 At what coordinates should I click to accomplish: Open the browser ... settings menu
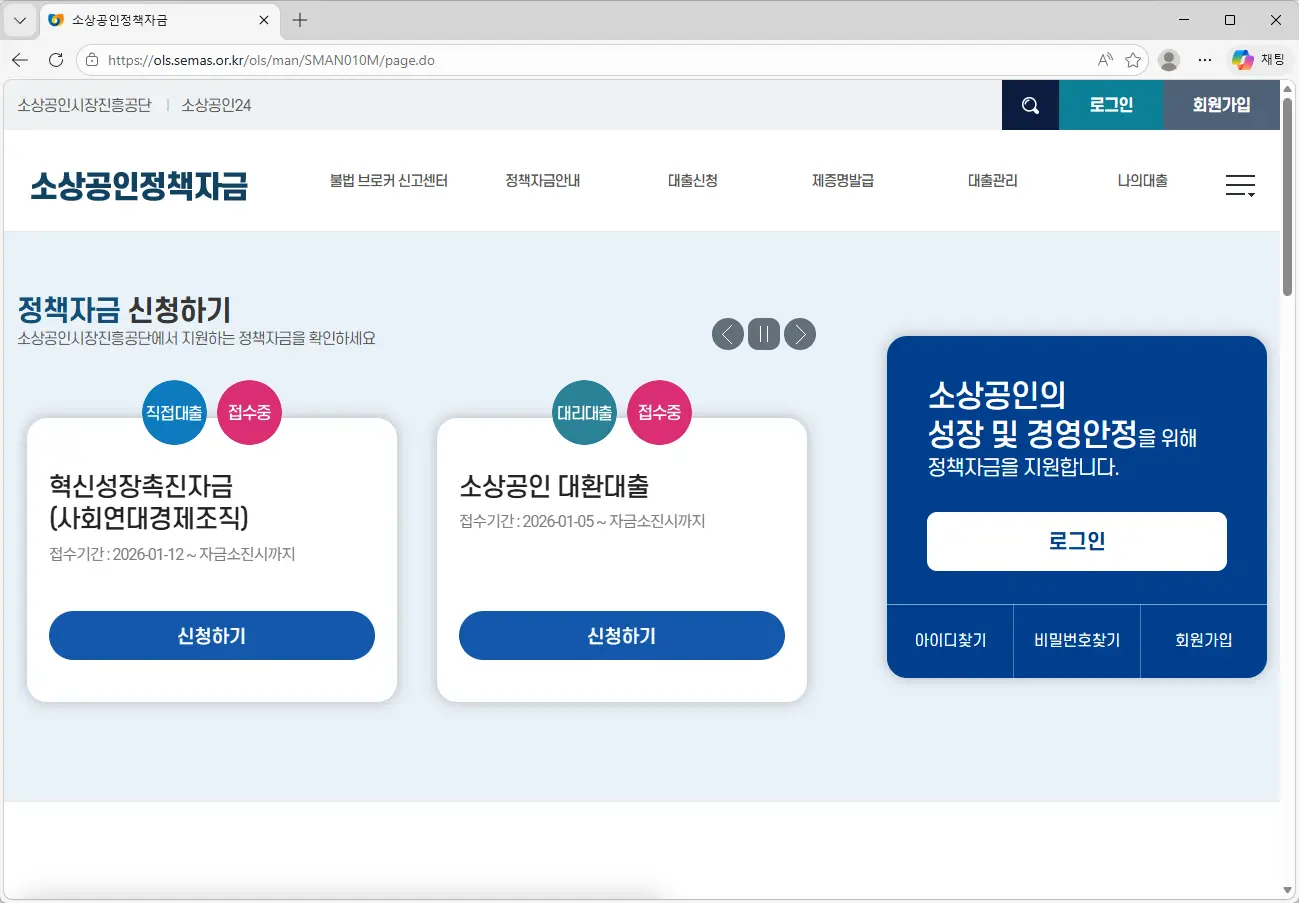pos(1204,59)
